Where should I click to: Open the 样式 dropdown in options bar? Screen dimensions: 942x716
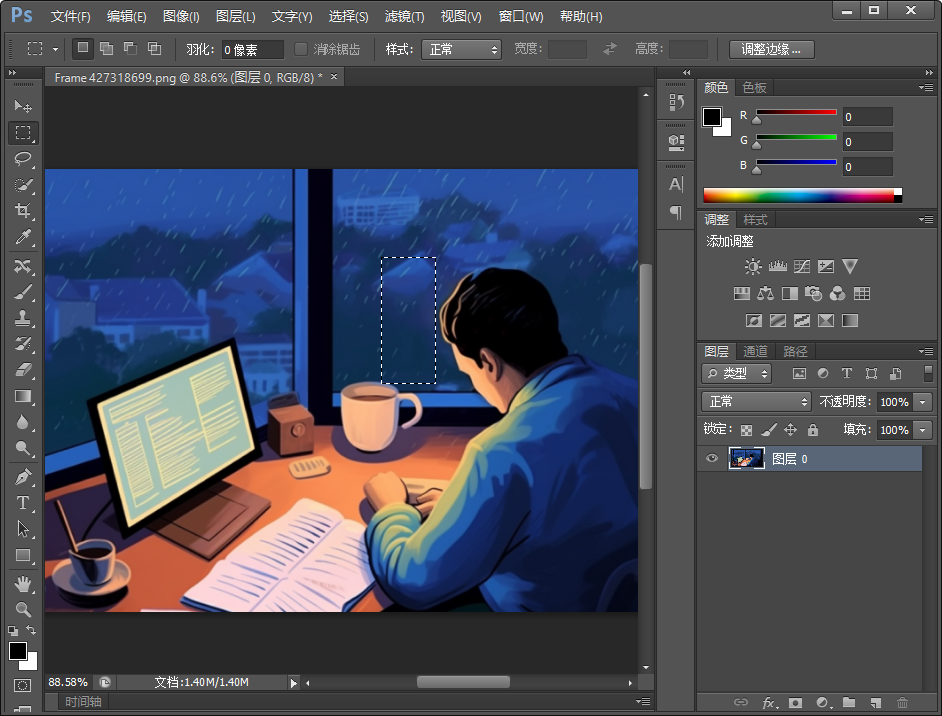click(x=462, y=49)
